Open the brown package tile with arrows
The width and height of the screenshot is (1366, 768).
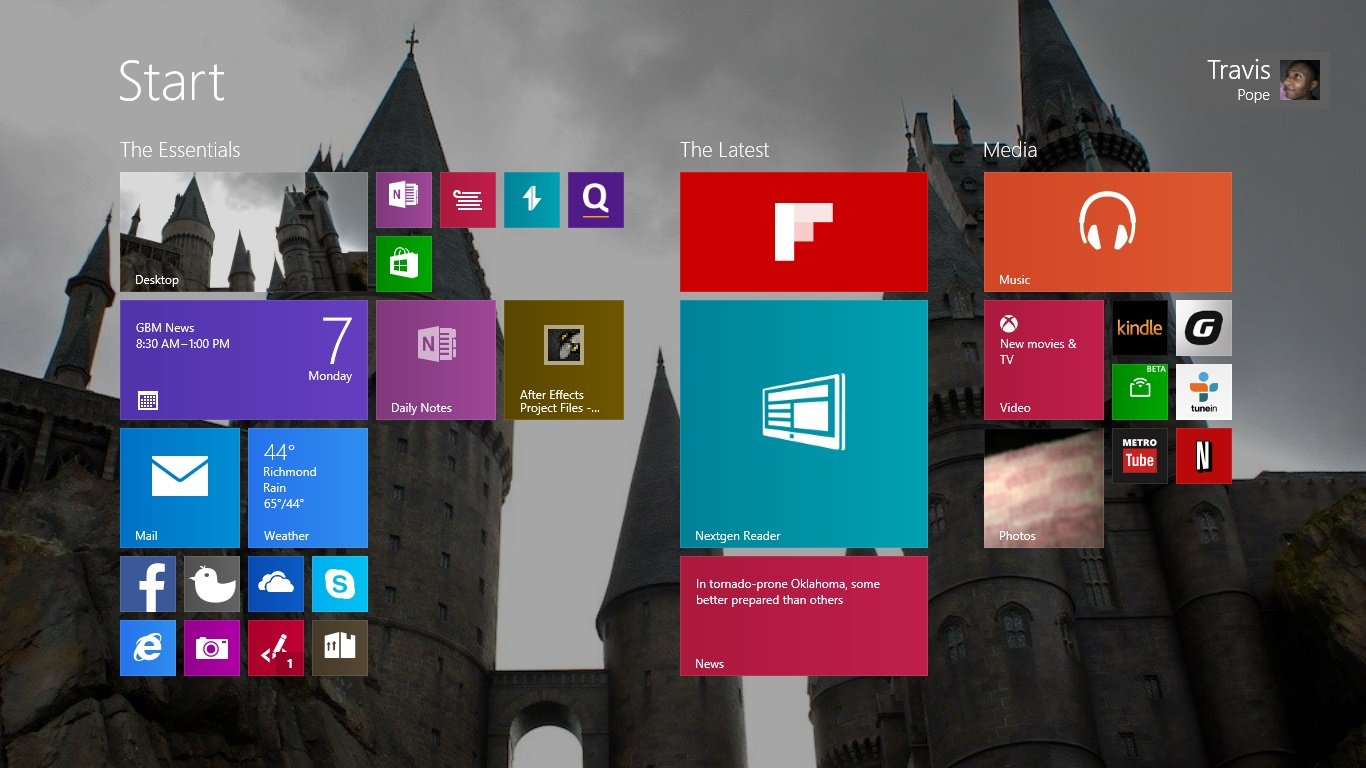click(340, 648)
